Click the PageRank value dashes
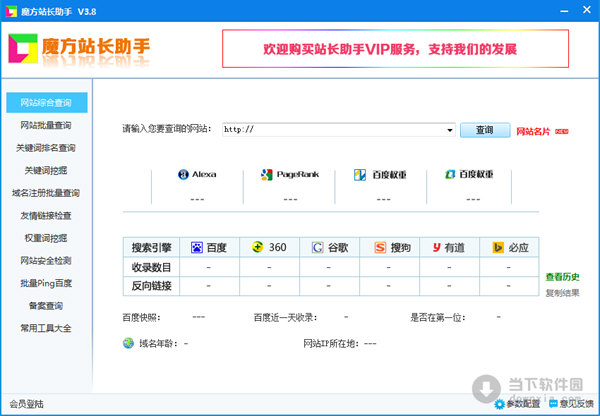Screen dimensions: 600x416 290,199
